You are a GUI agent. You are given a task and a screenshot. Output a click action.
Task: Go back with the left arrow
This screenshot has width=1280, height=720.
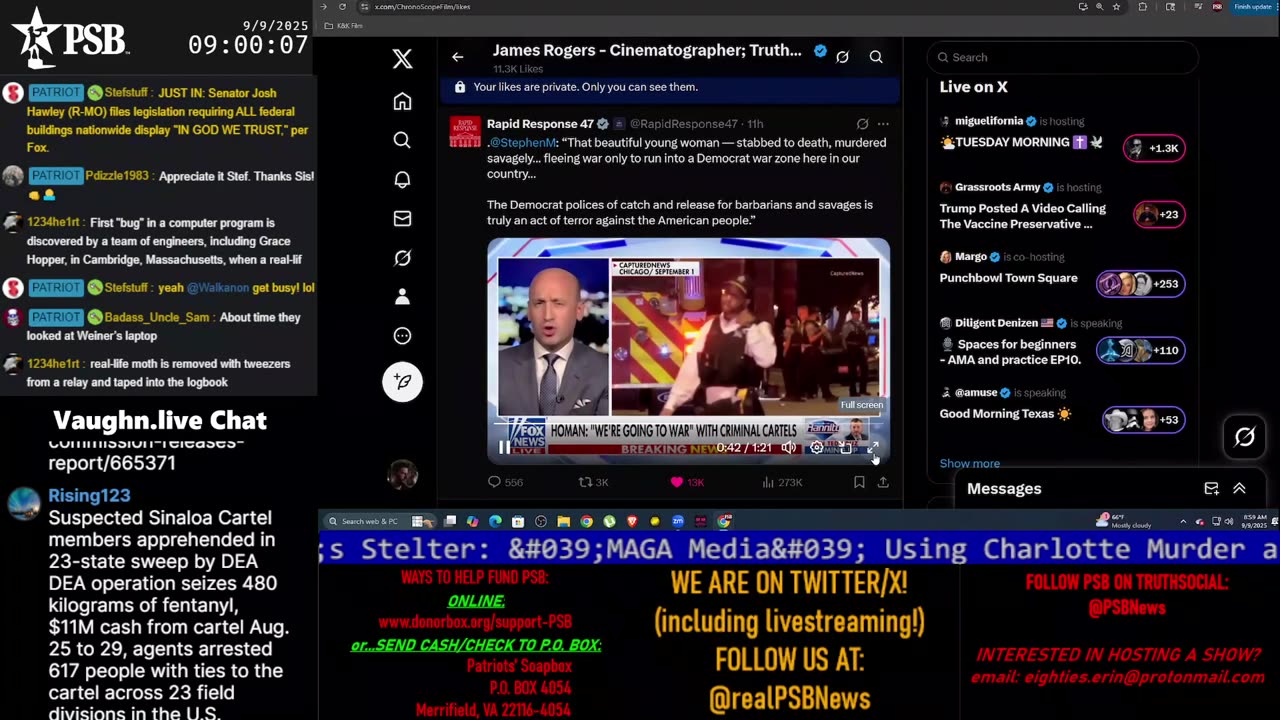click(x=457, y=57)
